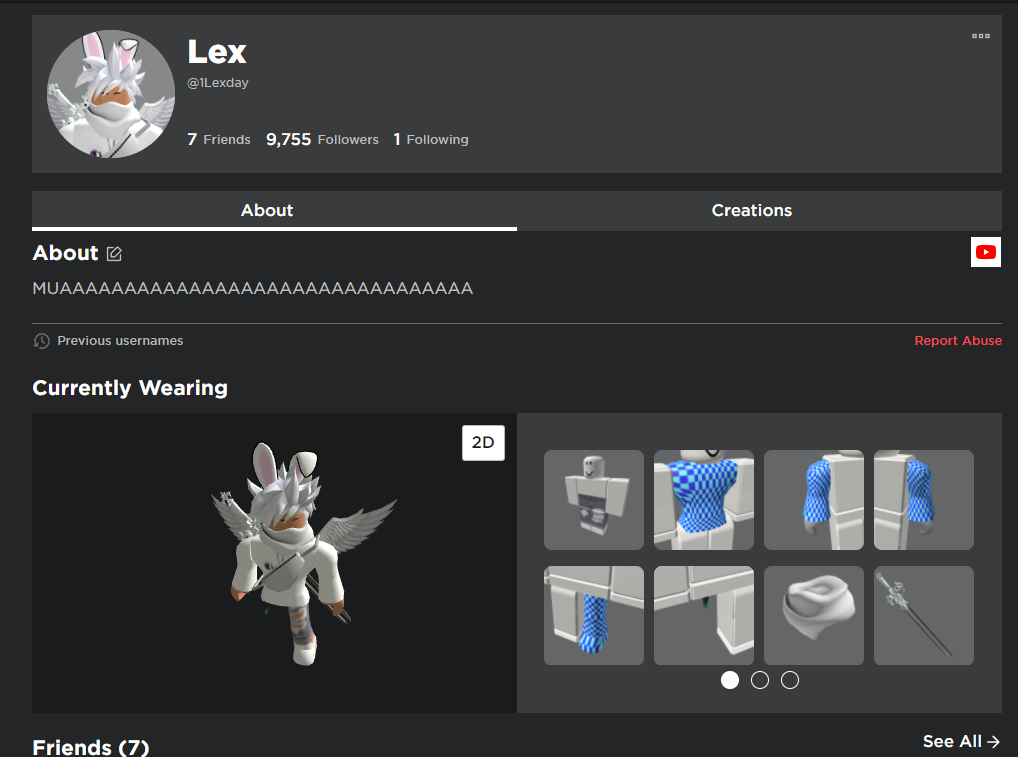Click the 3D avatar preview character
Image resolution: width=1018 pixels, height=757 pixels.
click(302, 555)
